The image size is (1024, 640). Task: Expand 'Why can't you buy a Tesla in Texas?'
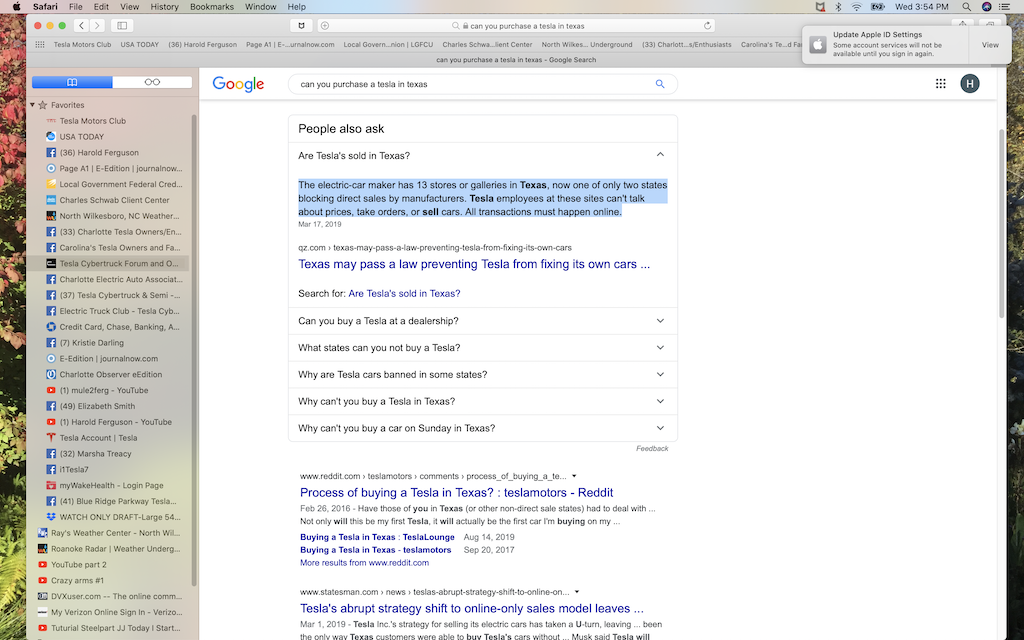[483, 401]
